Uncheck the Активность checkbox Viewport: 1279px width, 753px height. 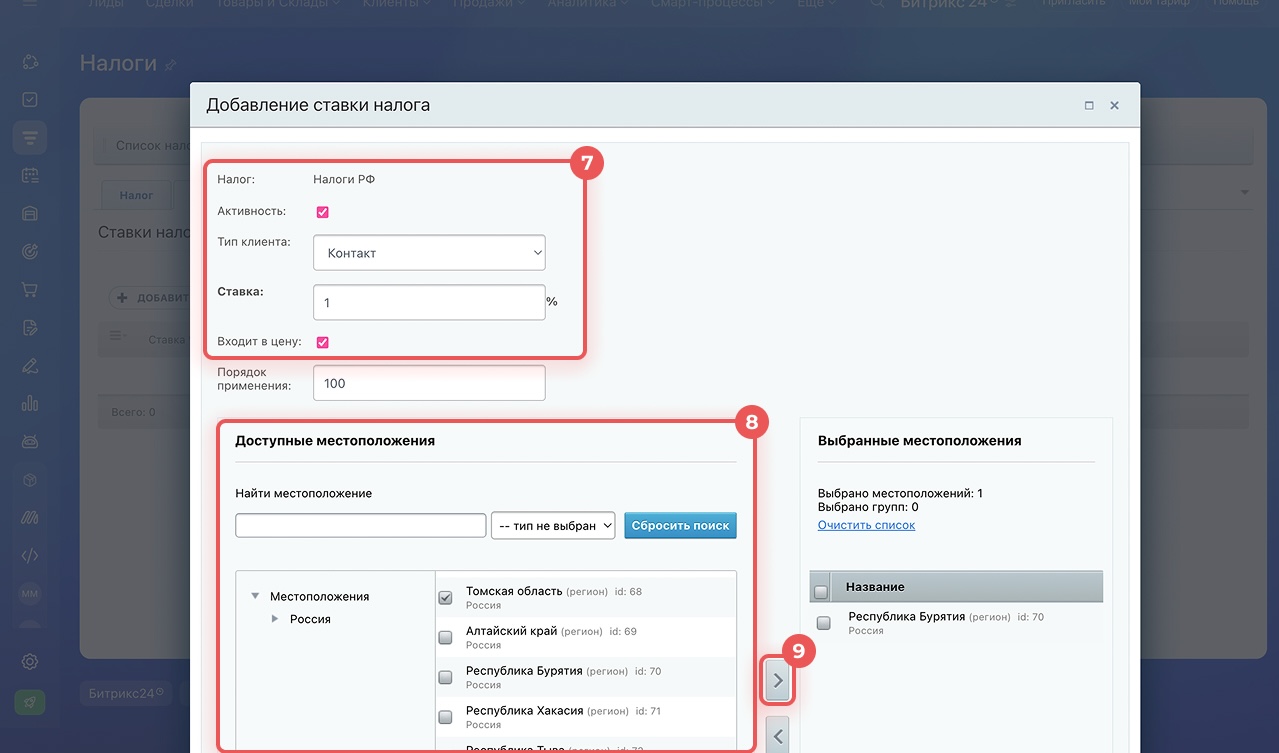click(323, 212)
